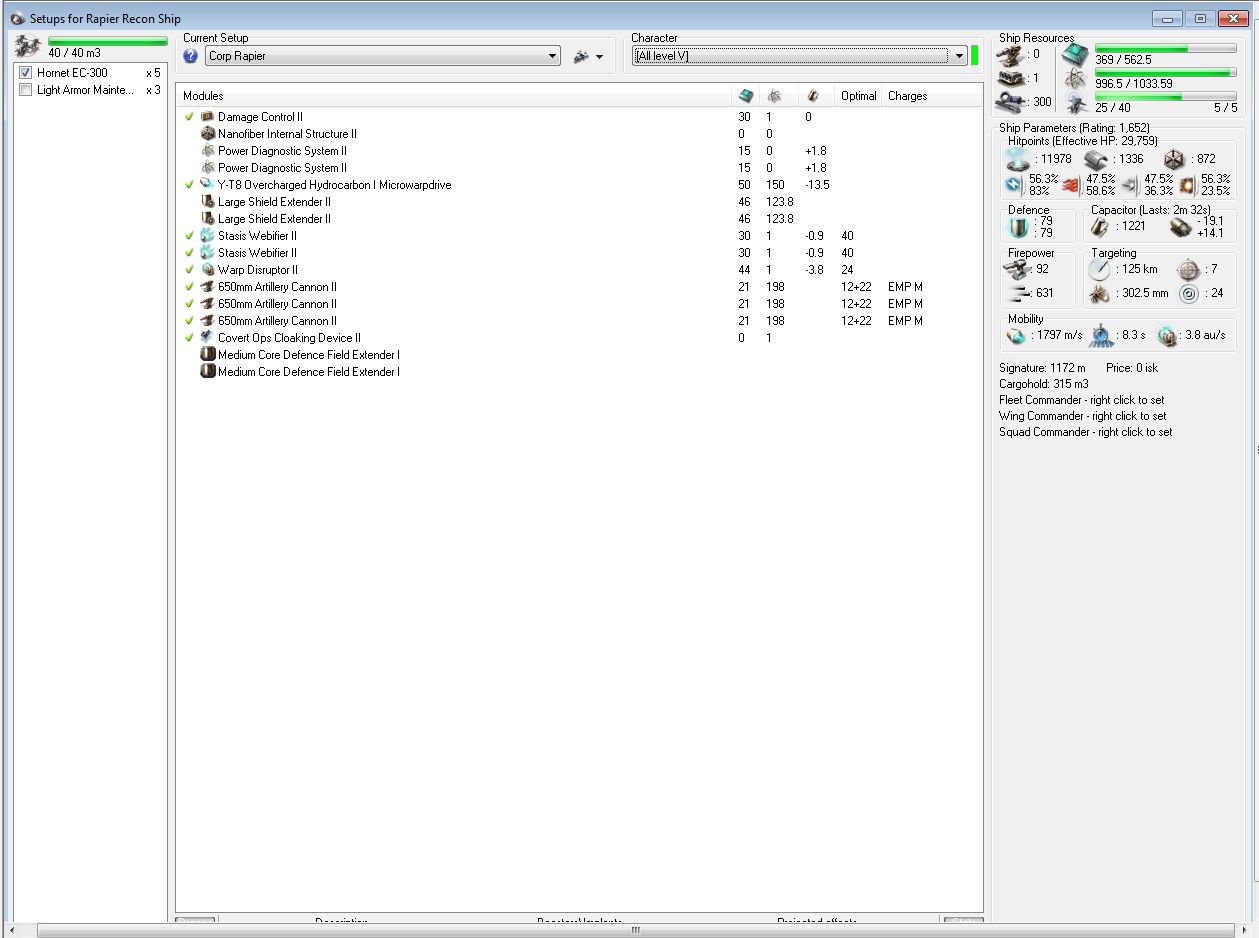Click Fleet Commander - right click to set

tap(1082, 400)
